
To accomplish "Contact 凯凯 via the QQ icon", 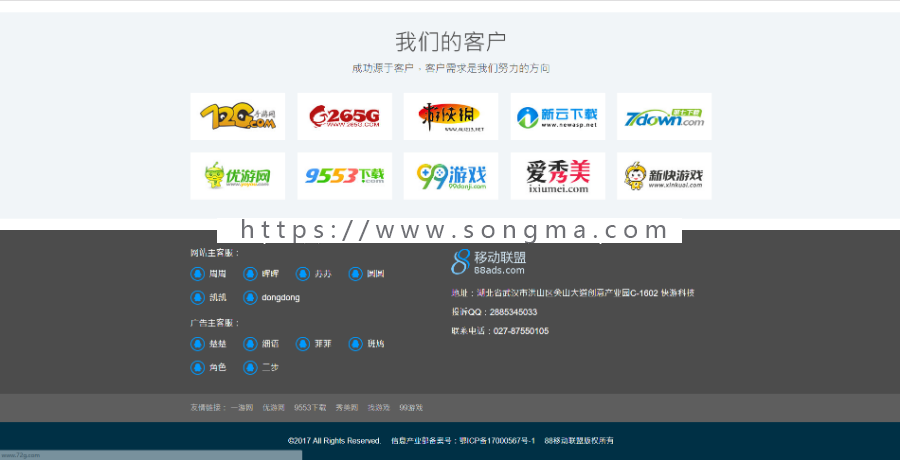I will coord(197,297).
